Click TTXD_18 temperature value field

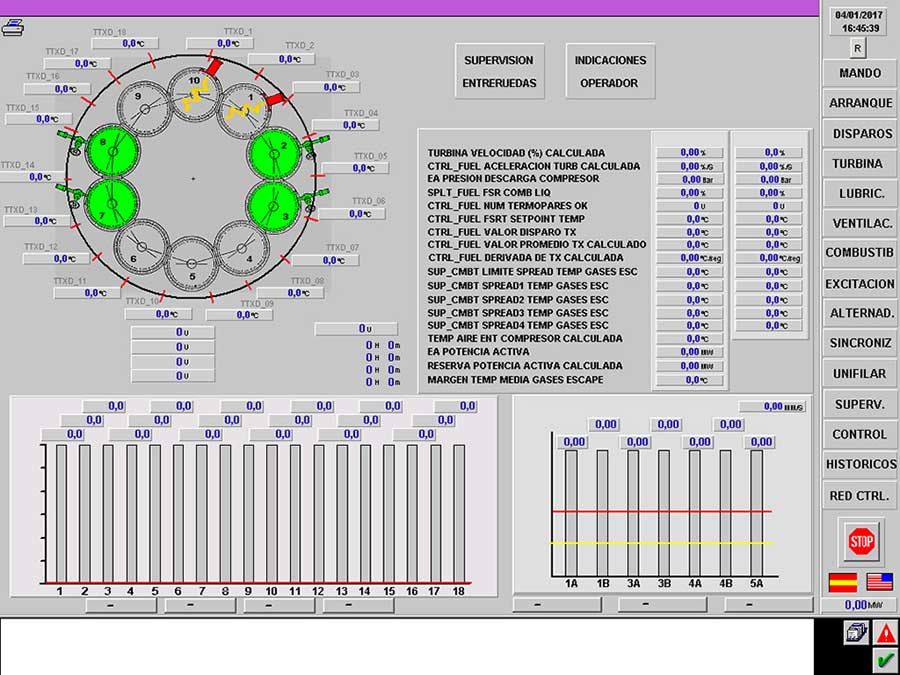(x=125, y=44)
